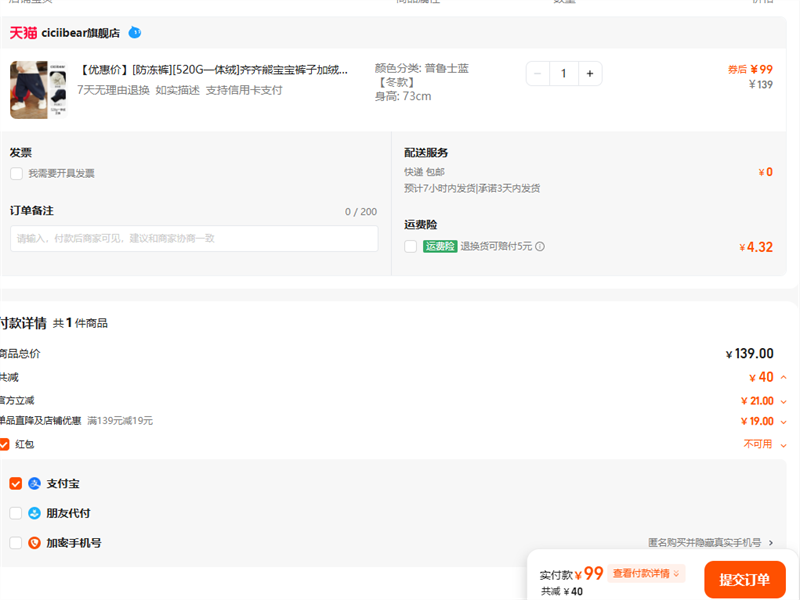
Task: Click the product thumbnail image
Action: pyautogui.click(x=38, y=88)
